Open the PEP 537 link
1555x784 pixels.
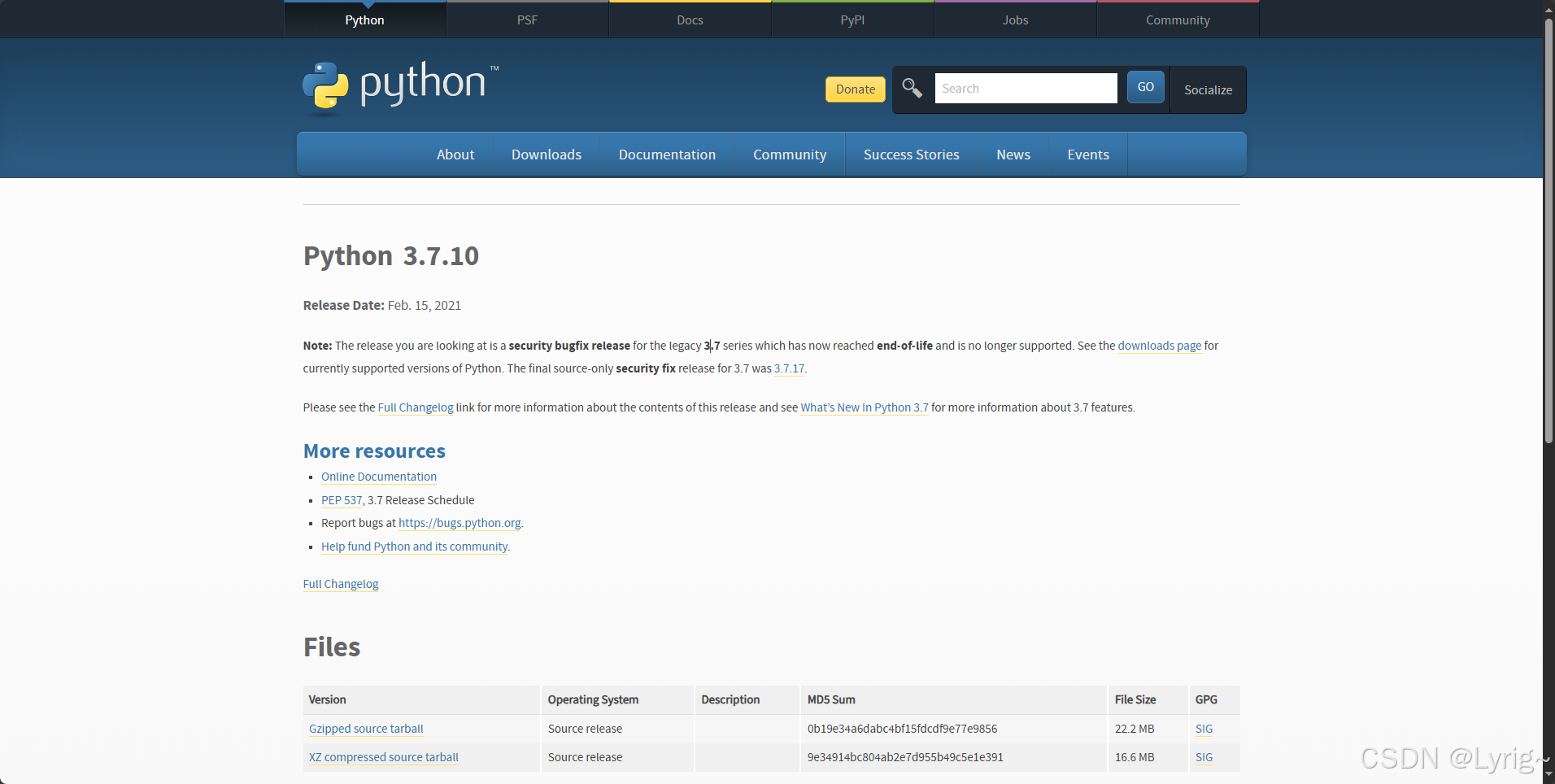342,500
